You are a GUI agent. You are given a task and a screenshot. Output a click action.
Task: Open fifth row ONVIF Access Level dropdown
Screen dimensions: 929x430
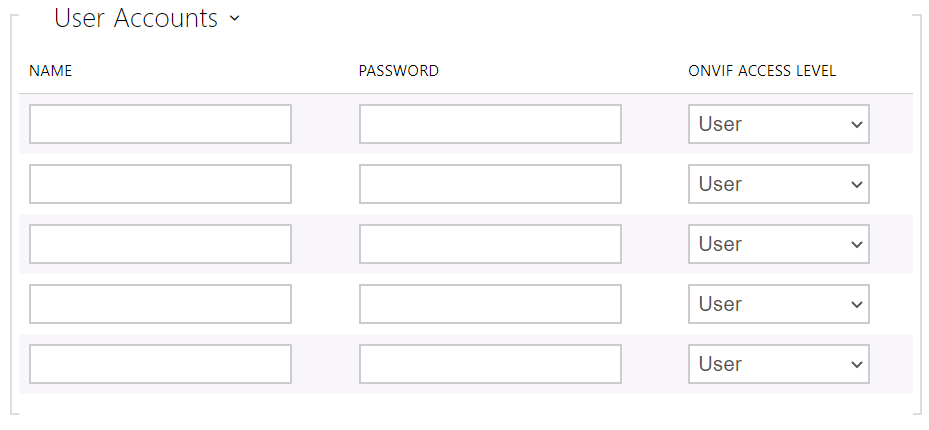[x=778, y=364]
